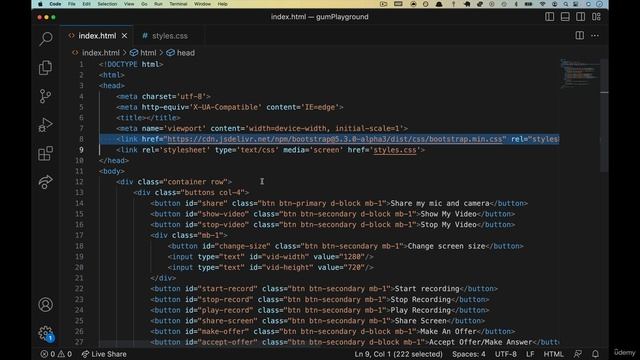The image size is (640, 360).
Task: Click line number 12 in gutter
Action: click(79, 182)
